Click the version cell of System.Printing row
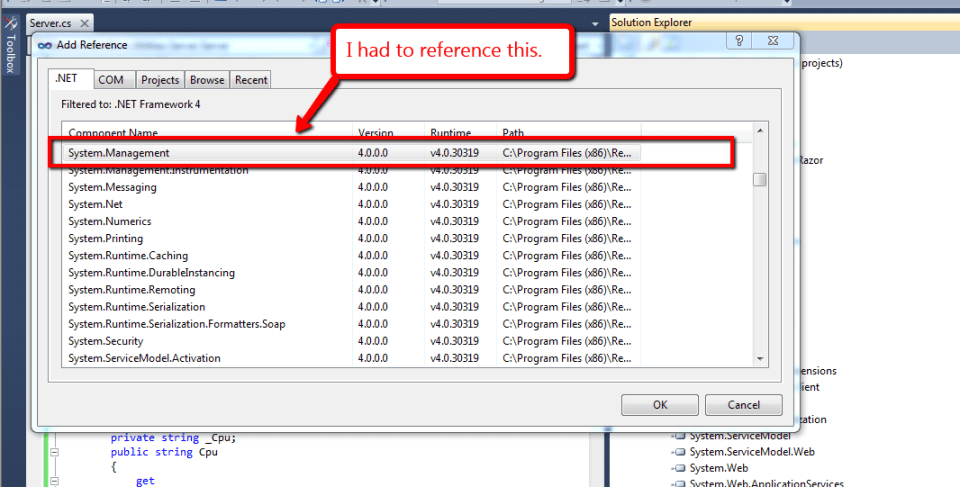Image resolution: width=960 pixels, height=487 pixels. (x=373, y=239)
